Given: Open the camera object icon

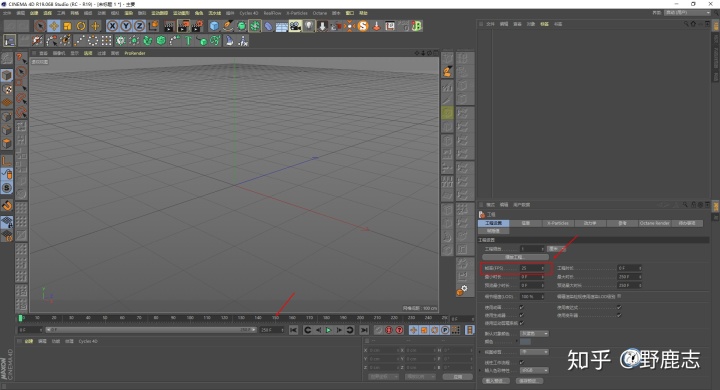Looking at the screenshot, I should coord(295,26).
